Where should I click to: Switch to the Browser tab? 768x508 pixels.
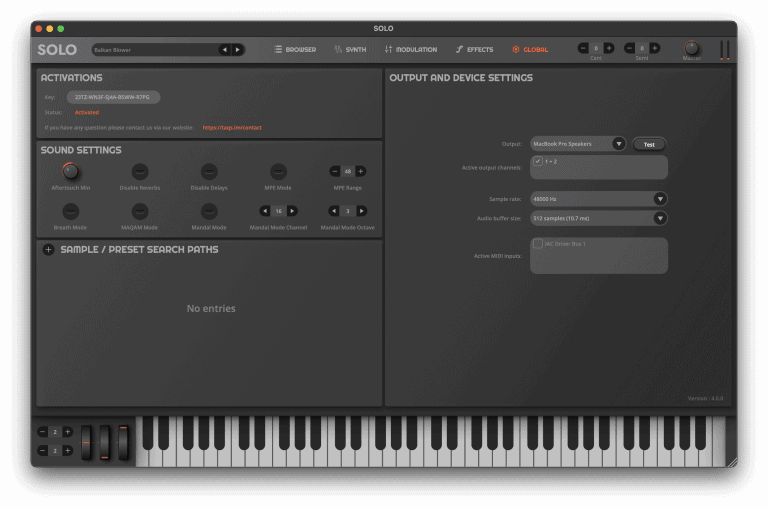[295, 49]
